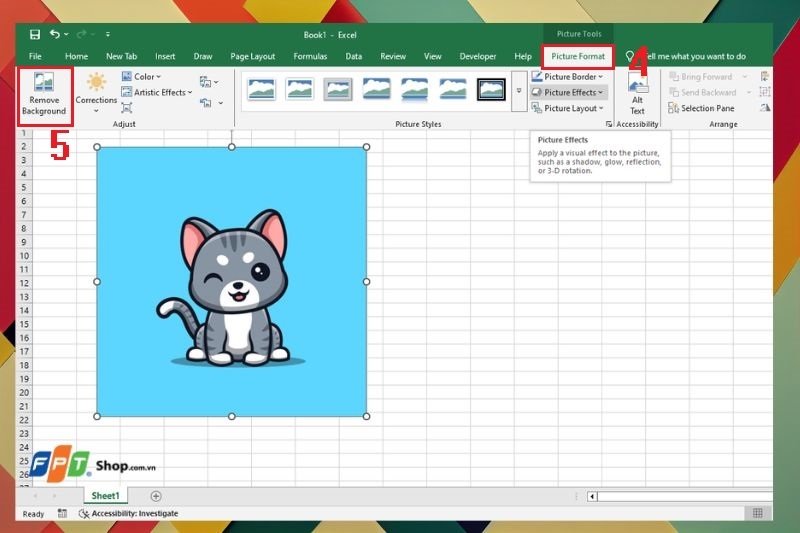Viewport: 800px width, 533px height.
Task: Click the Redo arrow
Action: pos(81,34)
